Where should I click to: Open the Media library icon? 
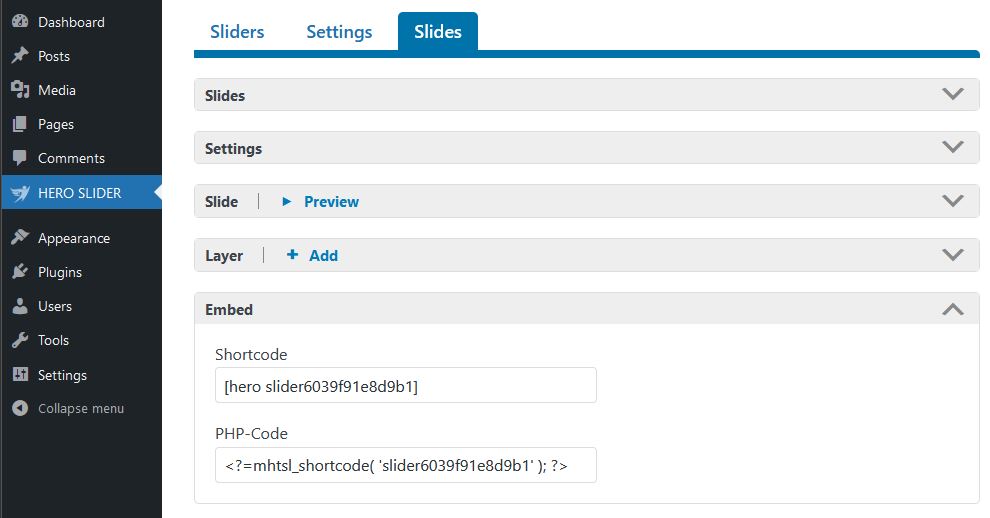tap(20, 90)
